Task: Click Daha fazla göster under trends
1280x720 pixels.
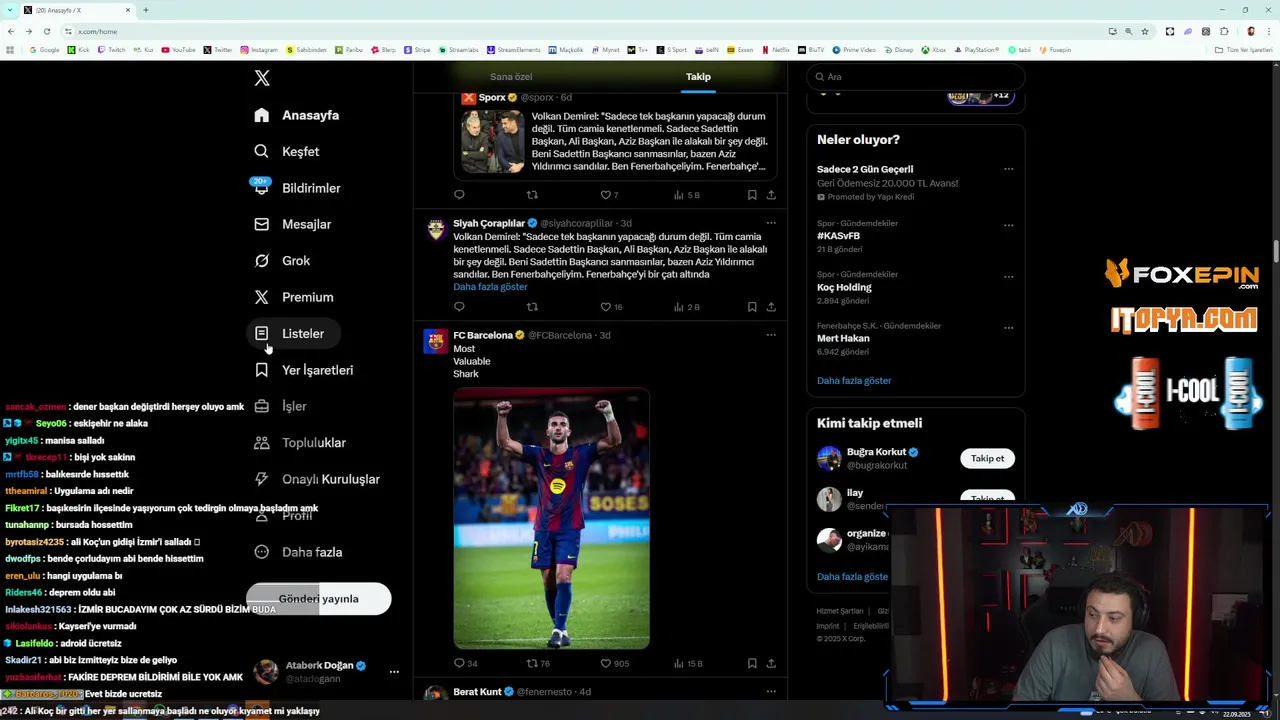Action: 854,381
